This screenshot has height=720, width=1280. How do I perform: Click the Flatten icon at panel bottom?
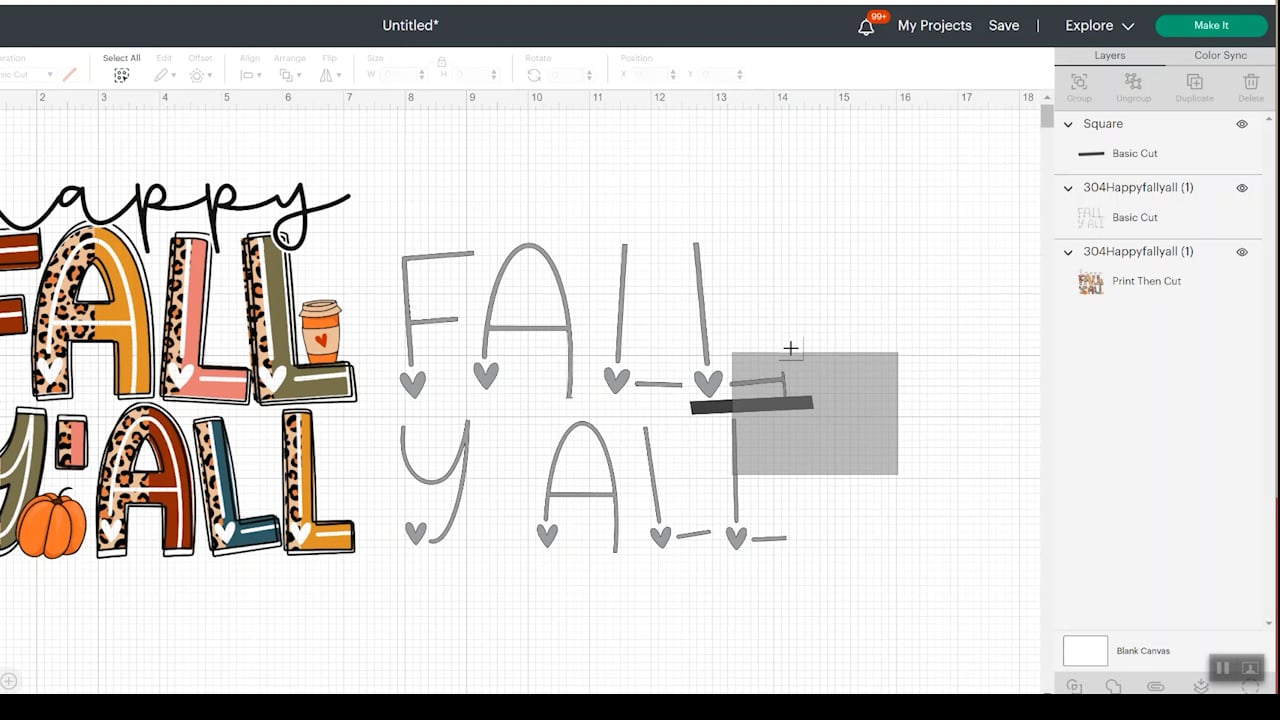click(x=1201, y=686)
